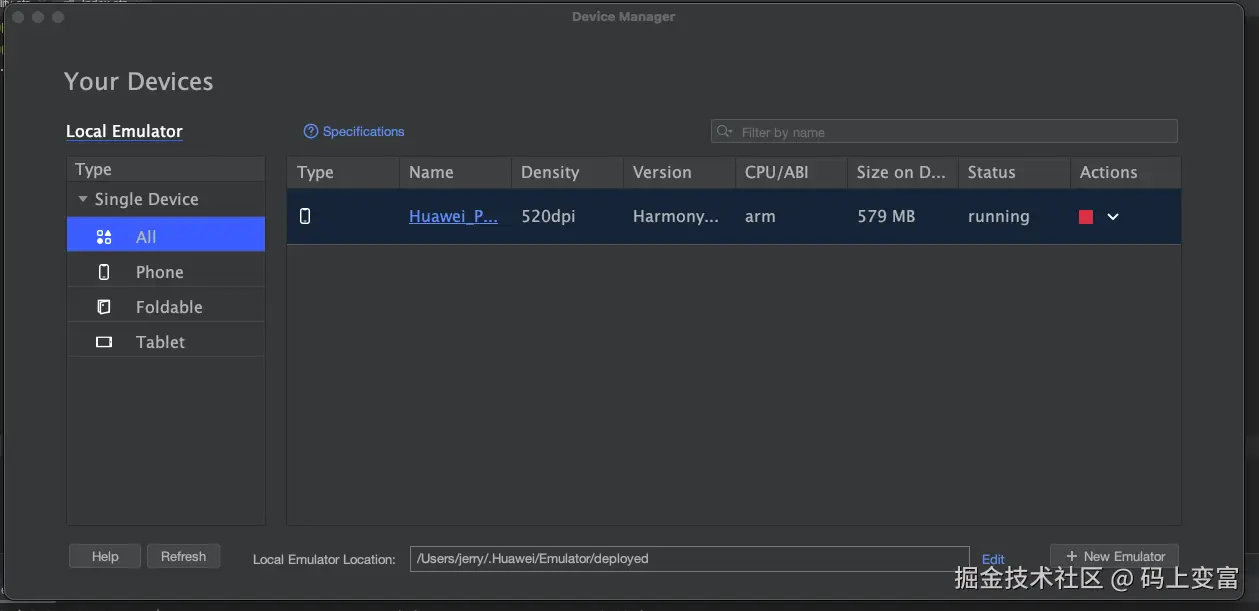The width and height of the screenshot is (1259, 611).
Task: Click the All category grid icon
Action: click(104, 237)
